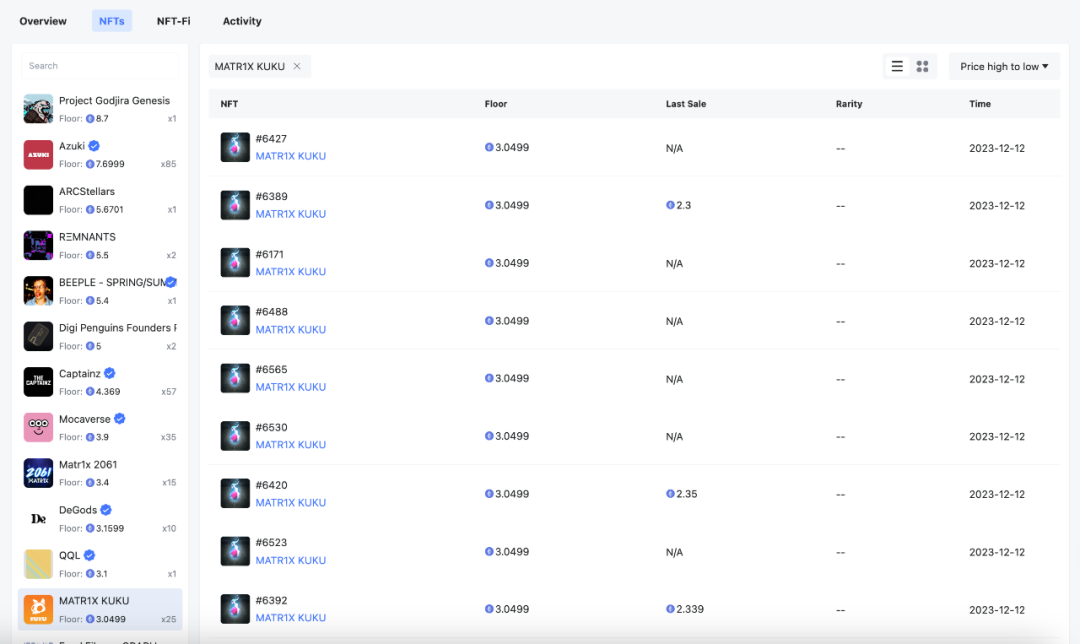Viewport: 1080px width, 644px height.
Task: Click Mocaverse verified badge
Action: tap(120, 419)
